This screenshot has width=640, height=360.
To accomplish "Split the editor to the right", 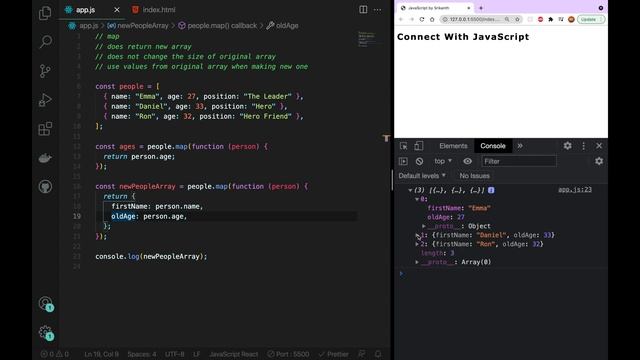I will [x=363, y=9].
